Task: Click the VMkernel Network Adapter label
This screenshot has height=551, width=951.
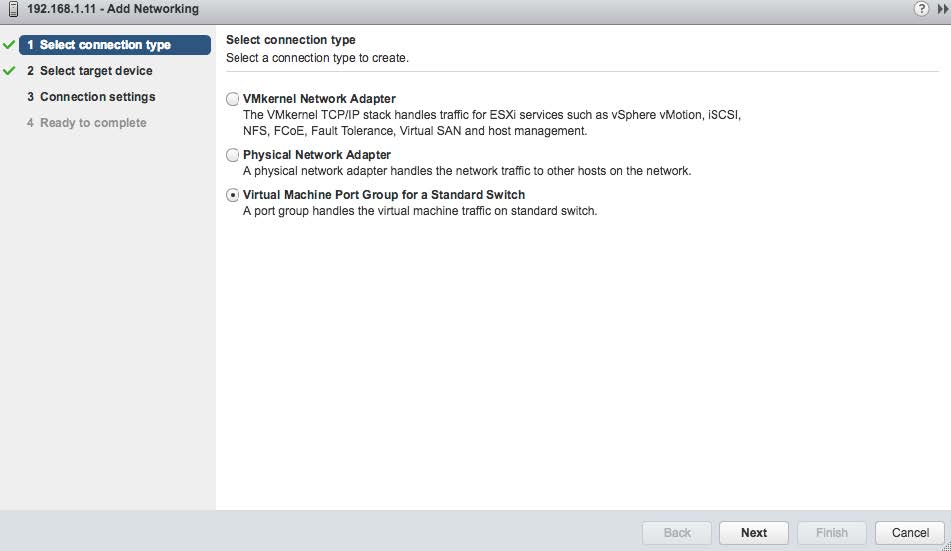Action: 319,99
